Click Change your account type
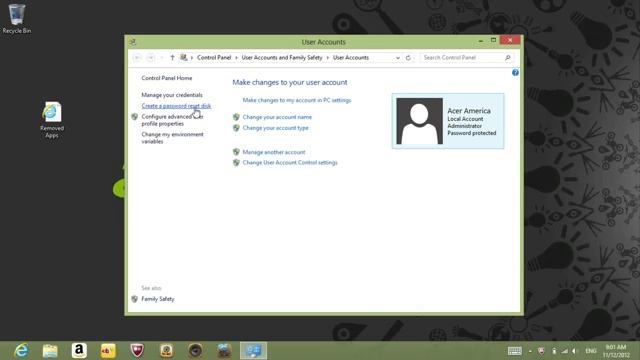640x360 pixels. coord(276,128)
